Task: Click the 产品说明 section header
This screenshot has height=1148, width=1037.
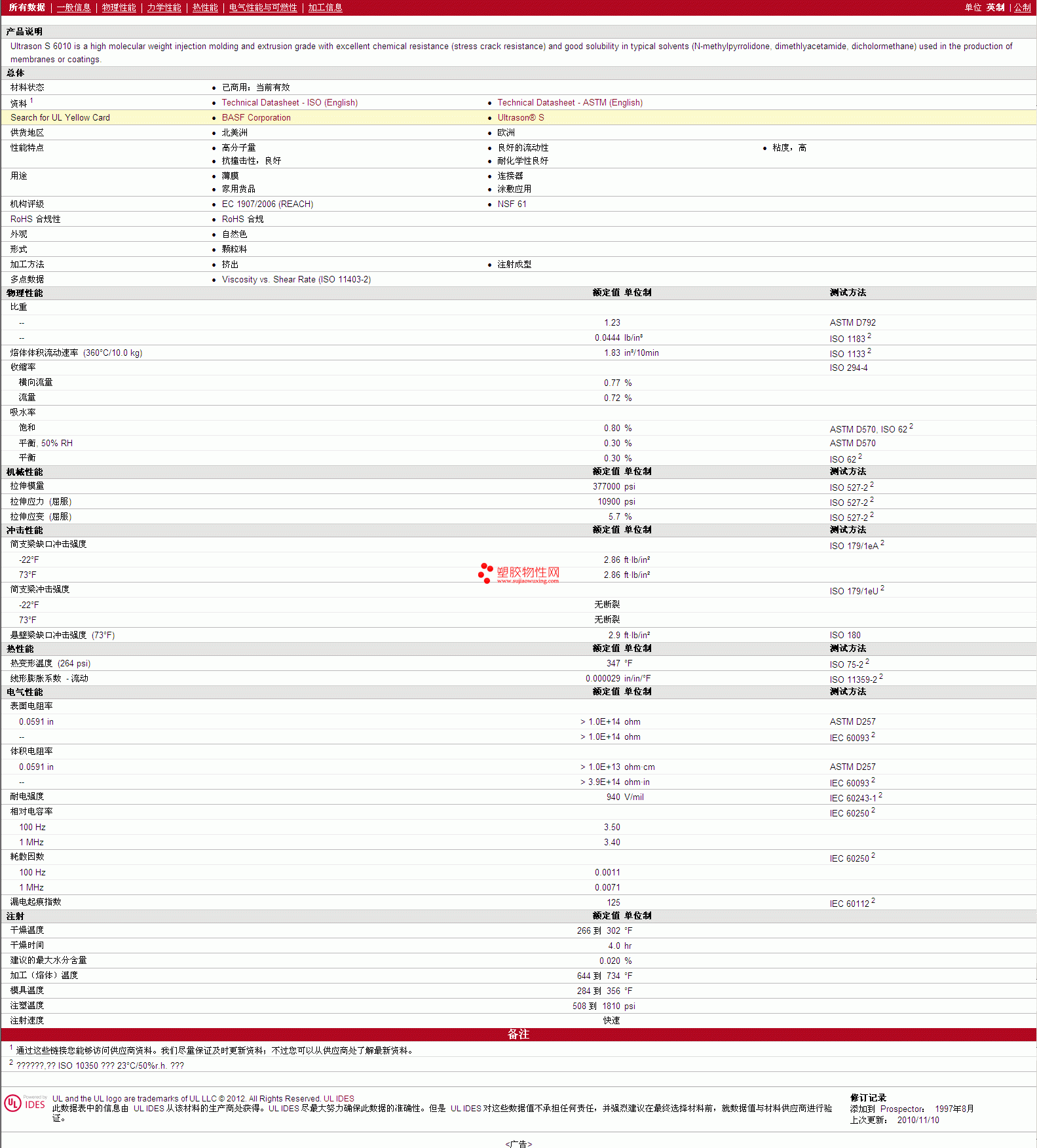Action: tap(24, 32)
